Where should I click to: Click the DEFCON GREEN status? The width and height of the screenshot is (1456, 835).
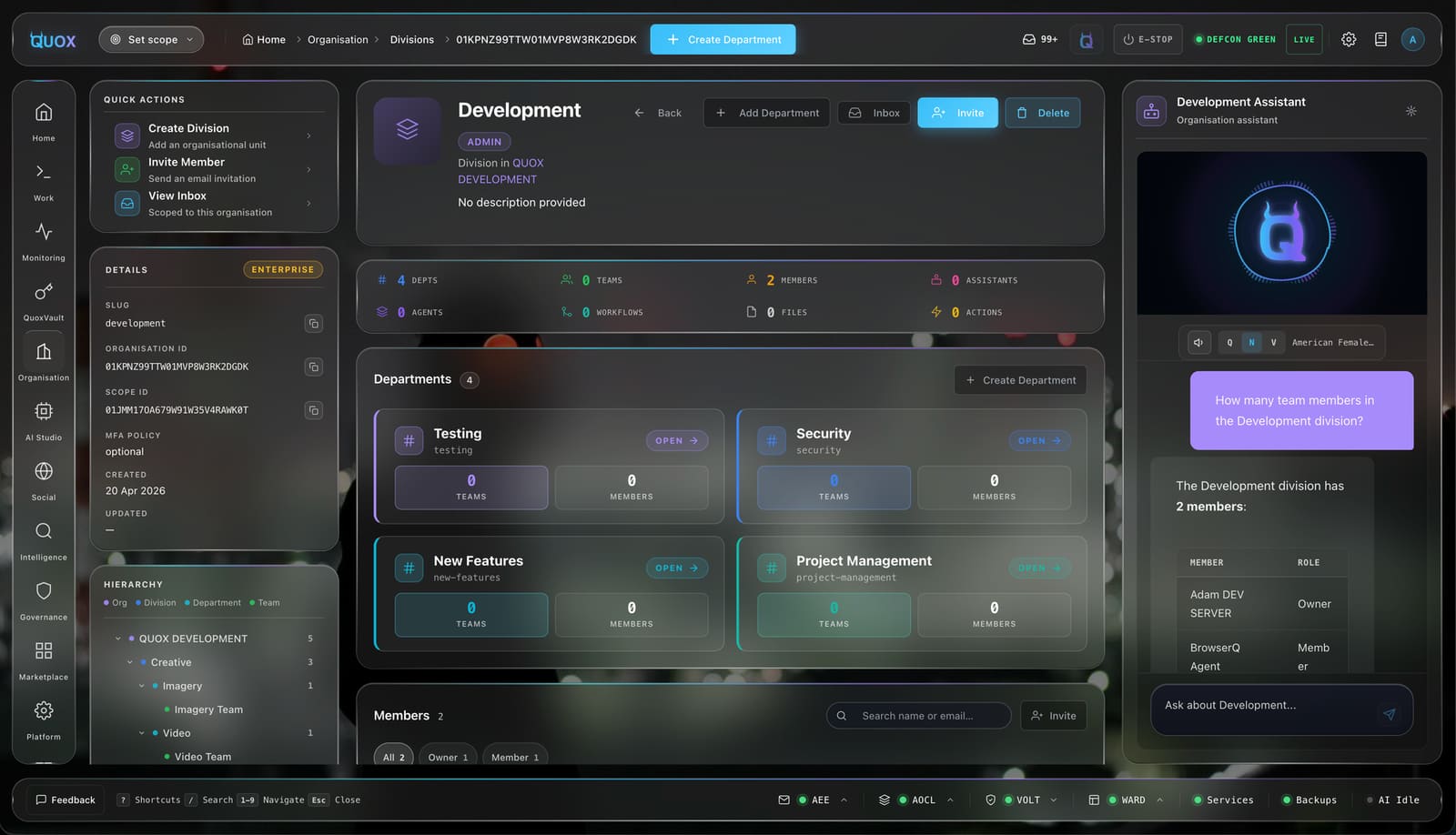click(x=1234, y=40)
